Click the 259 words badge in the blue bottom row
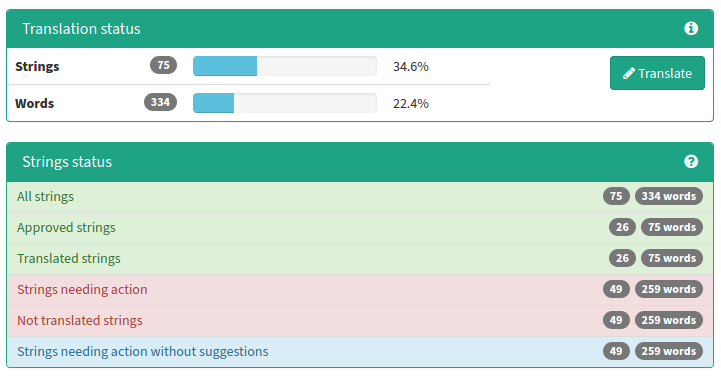The height and width of the screenshot is (378, 721). pos(669,351)
